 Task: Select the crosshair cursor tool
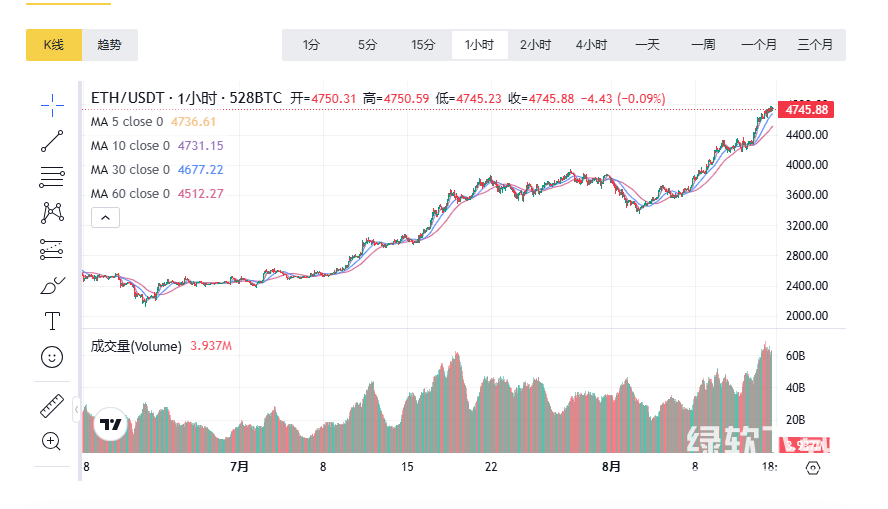point(52,102)
